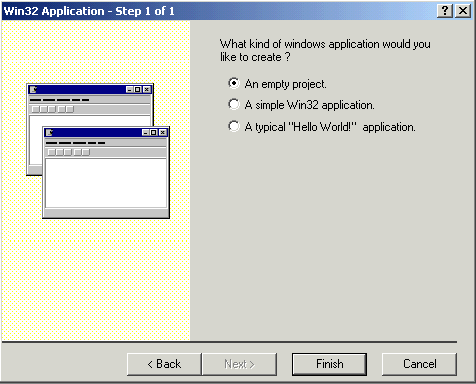The image size is (476, 384).
Task: Click the illustrated front window's maximize icon
Action: [x=154, y=133]
